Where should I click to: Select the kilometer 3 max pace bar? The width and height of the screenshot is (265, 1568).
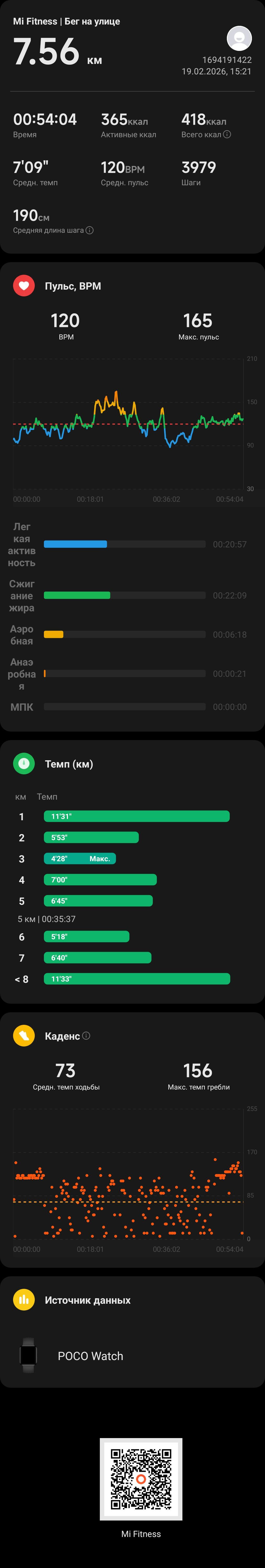click(80, 858)
